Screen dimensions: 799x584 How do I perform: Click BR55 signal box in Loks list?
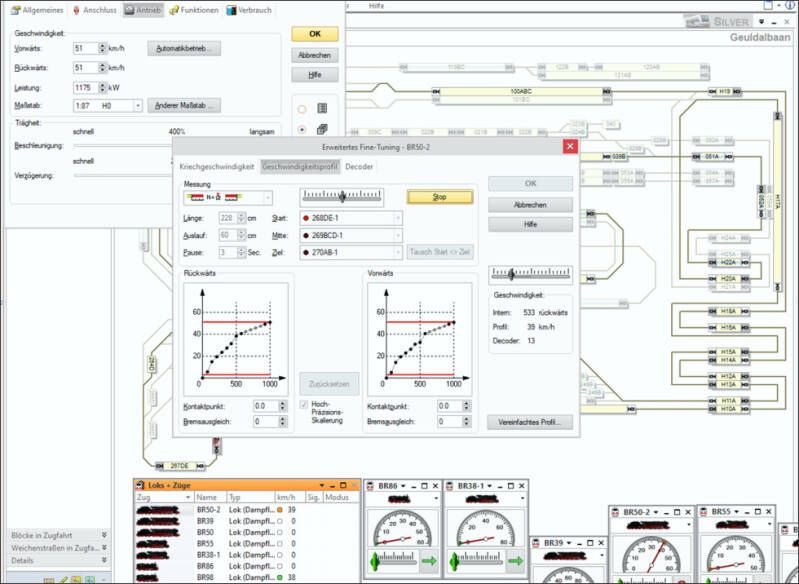(279, 544)
